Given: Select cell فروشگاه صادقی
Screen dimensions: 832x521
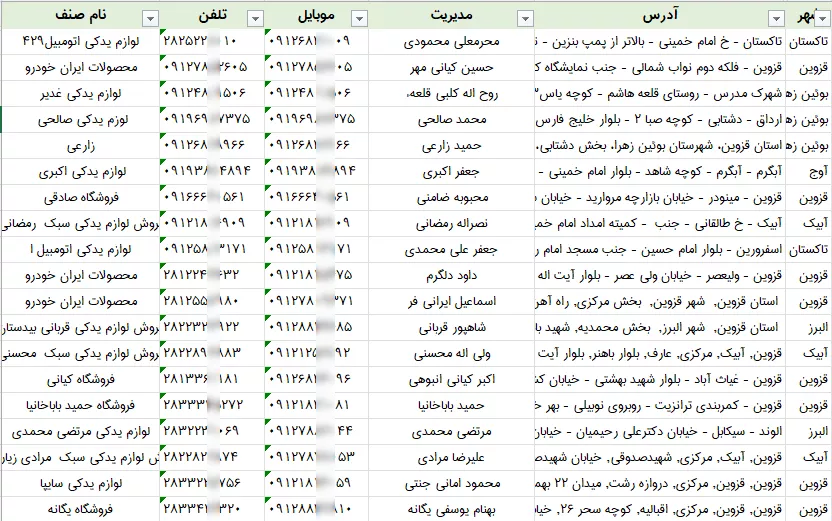Looking at the screenshot, I should (80, 197).
